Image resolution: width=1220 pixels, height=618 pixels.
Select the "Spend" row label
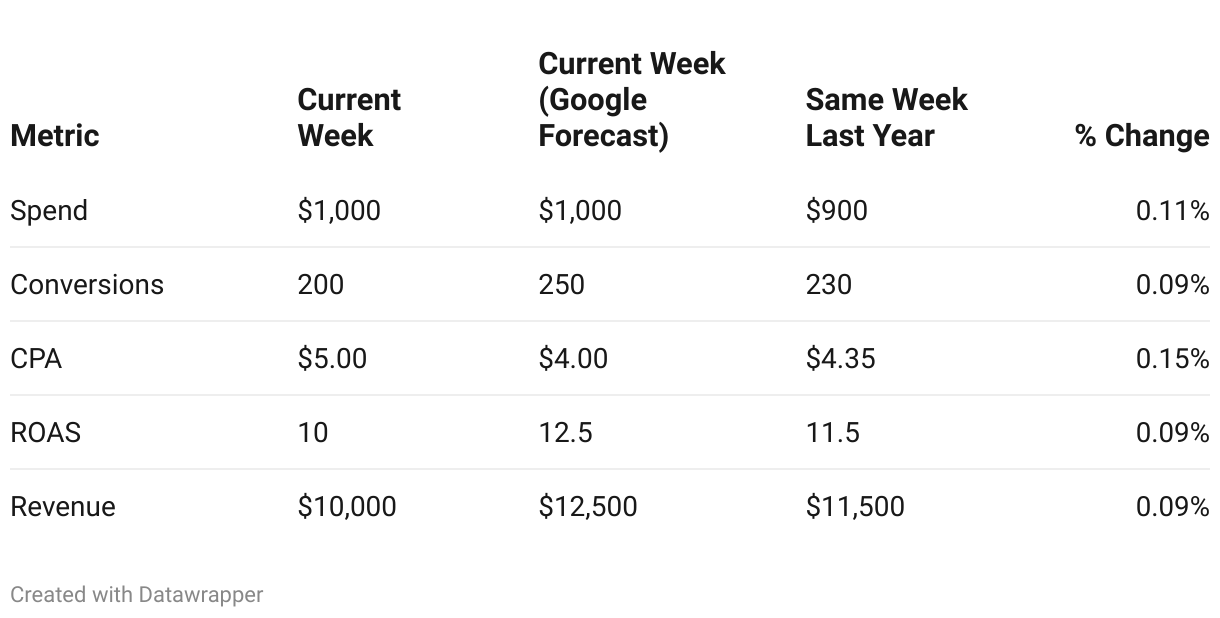49,210
